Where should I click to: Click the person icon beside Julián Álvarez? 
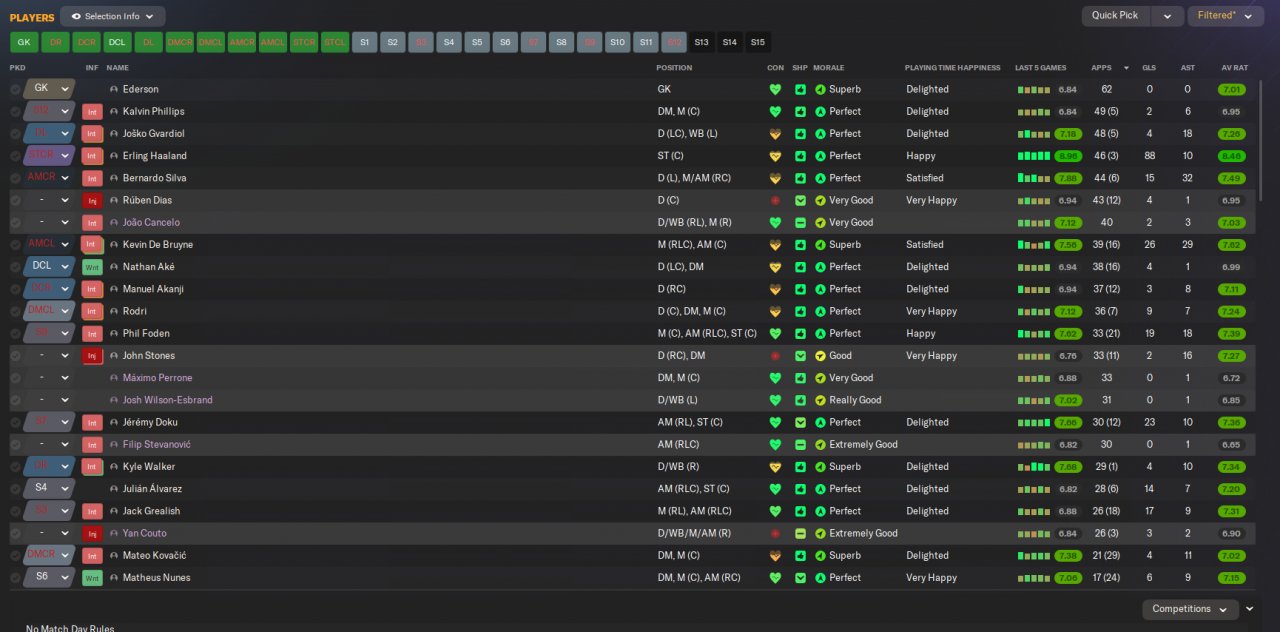[x=114, y=489]
